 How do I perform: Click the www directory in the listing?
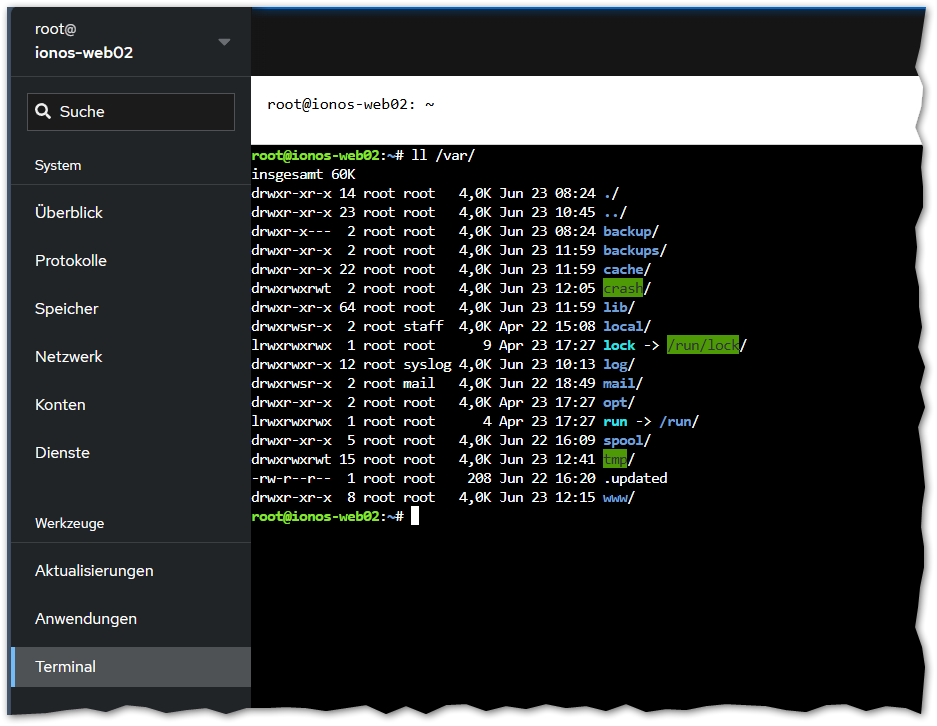[615, 497]
